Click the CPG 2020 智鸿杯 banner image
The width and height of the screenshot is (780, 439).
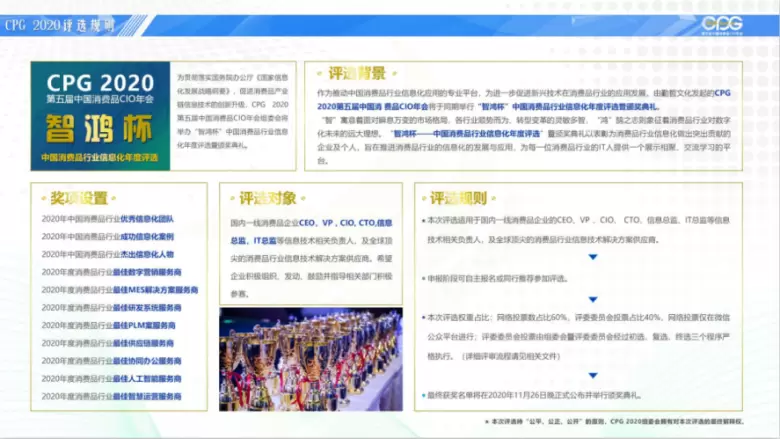(x=100, y=116)
